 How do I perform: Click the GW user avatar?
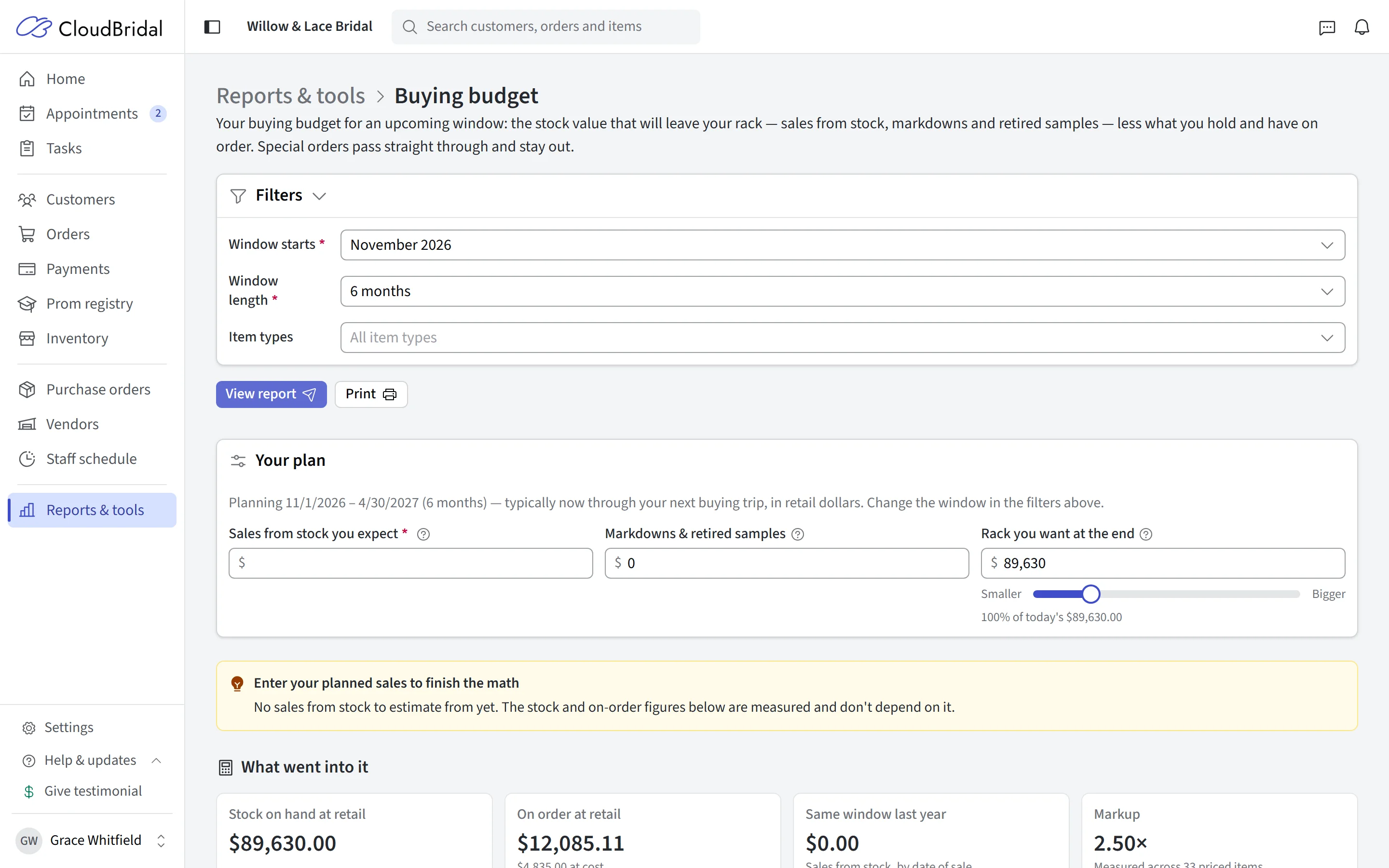click(29, 841)
